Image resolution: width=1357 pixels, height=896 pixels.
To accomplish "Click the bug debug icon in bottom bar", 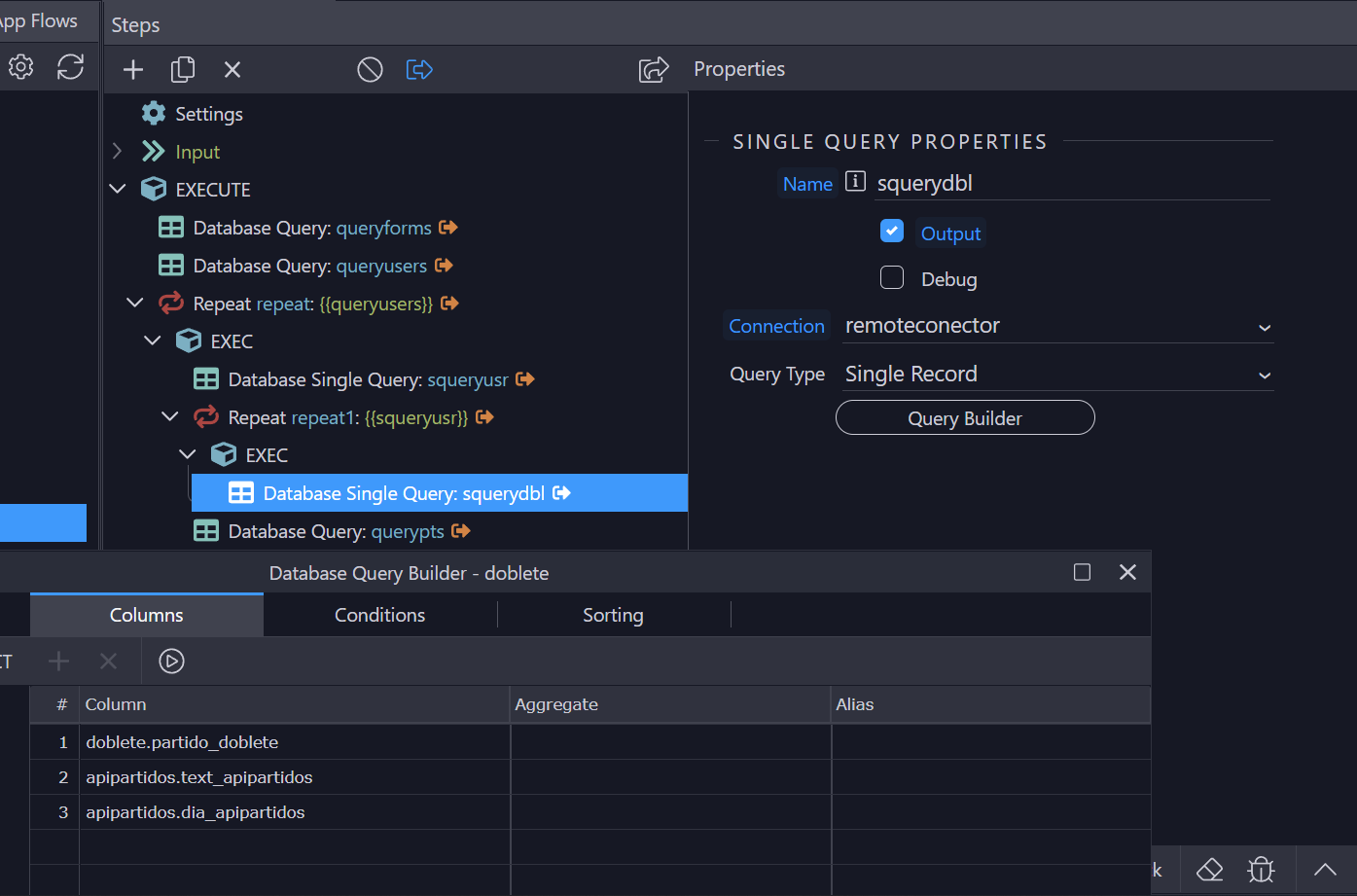I will pyautogui.click(x=1261, y=870).
